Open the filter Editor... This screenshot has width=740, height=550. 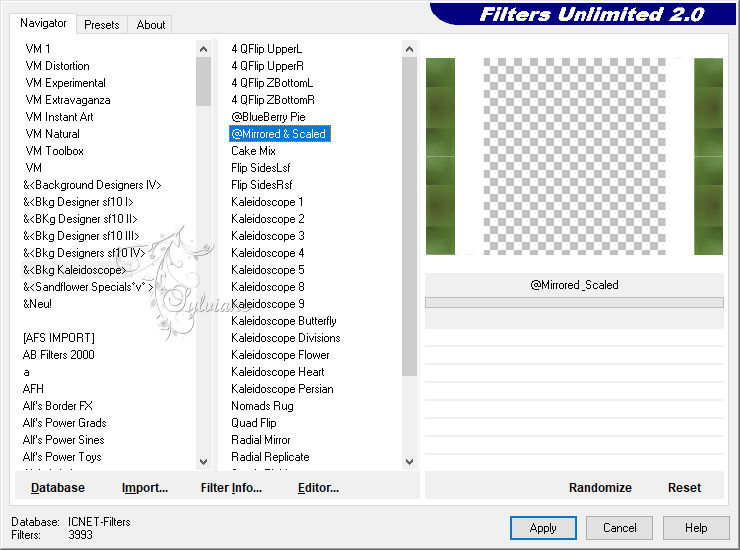pos(318,488)
